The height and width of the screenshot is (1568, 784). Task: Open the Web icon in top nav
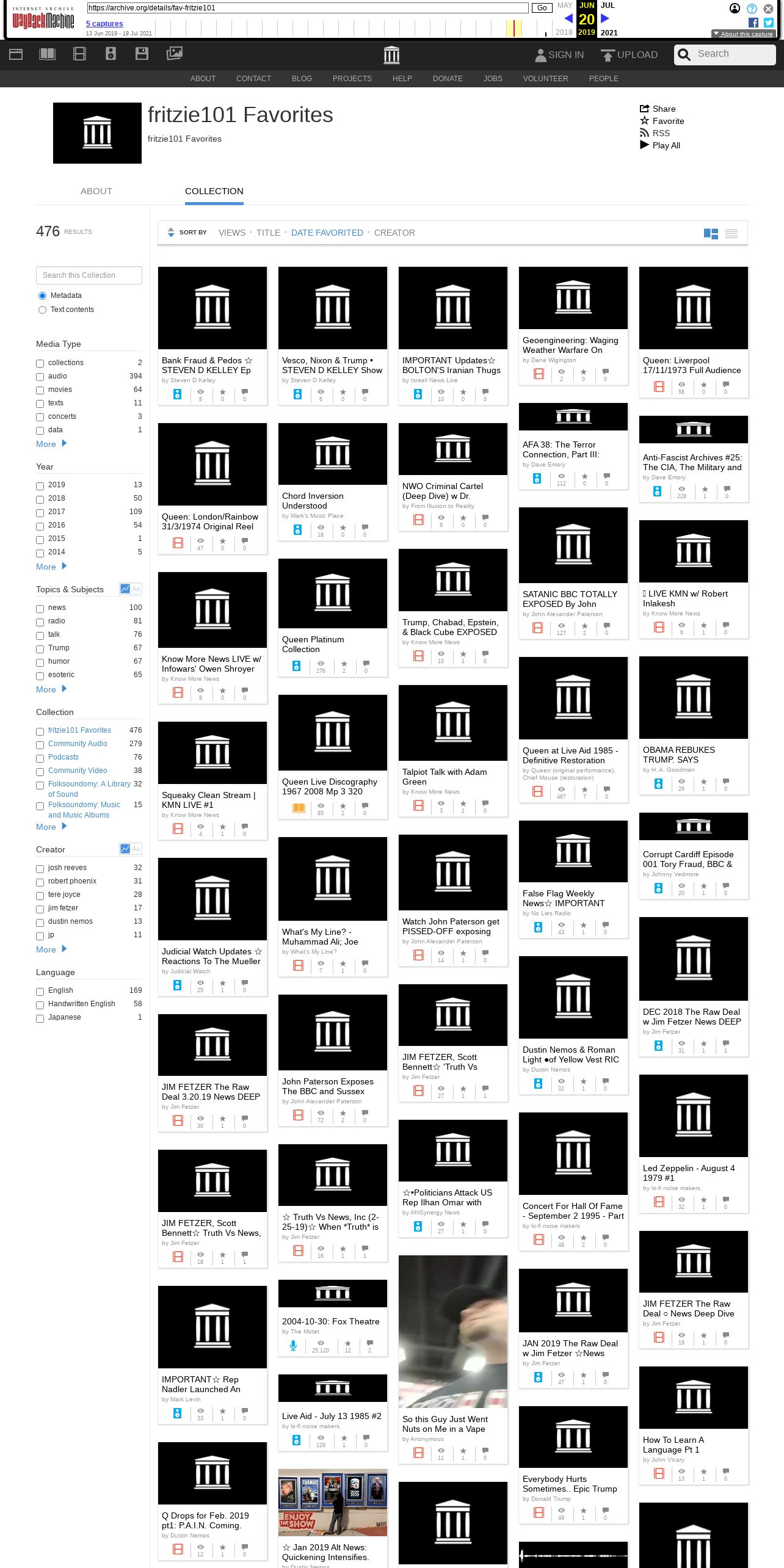click(x=16, y=54)
